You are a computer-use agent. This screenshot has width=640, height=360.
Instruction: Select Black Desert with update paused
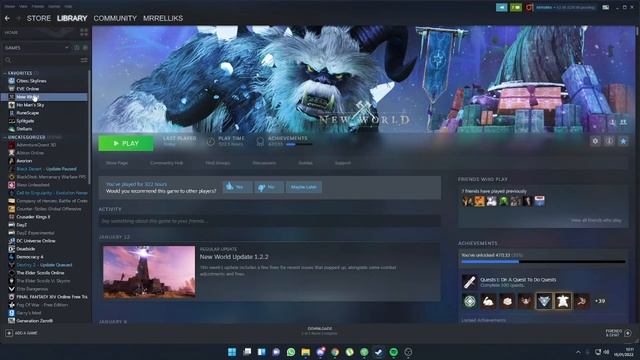pos(47,169)
